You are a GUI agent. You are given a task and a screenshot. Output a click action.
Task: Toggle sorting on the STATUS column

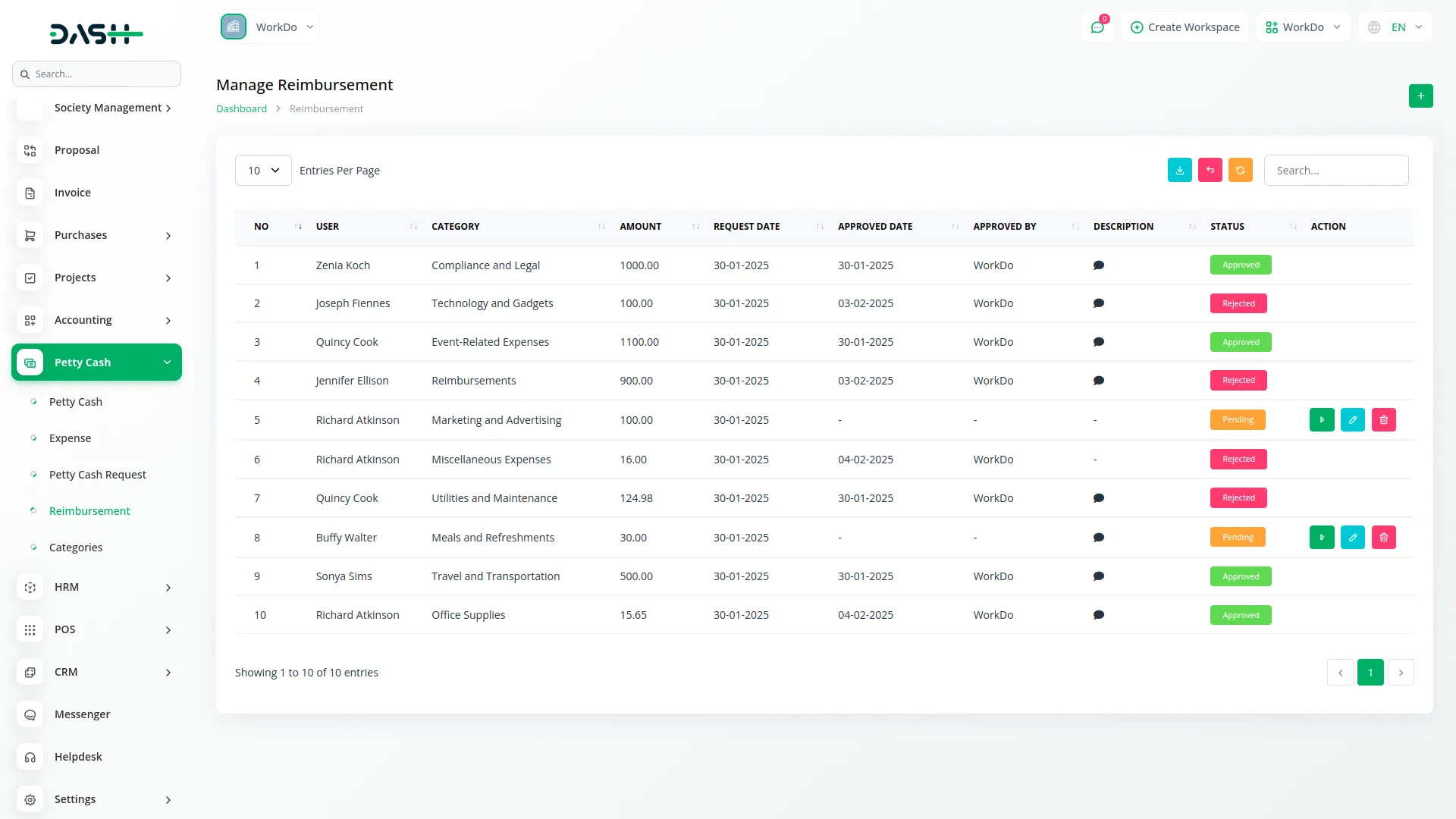(x=1294, y=226)
